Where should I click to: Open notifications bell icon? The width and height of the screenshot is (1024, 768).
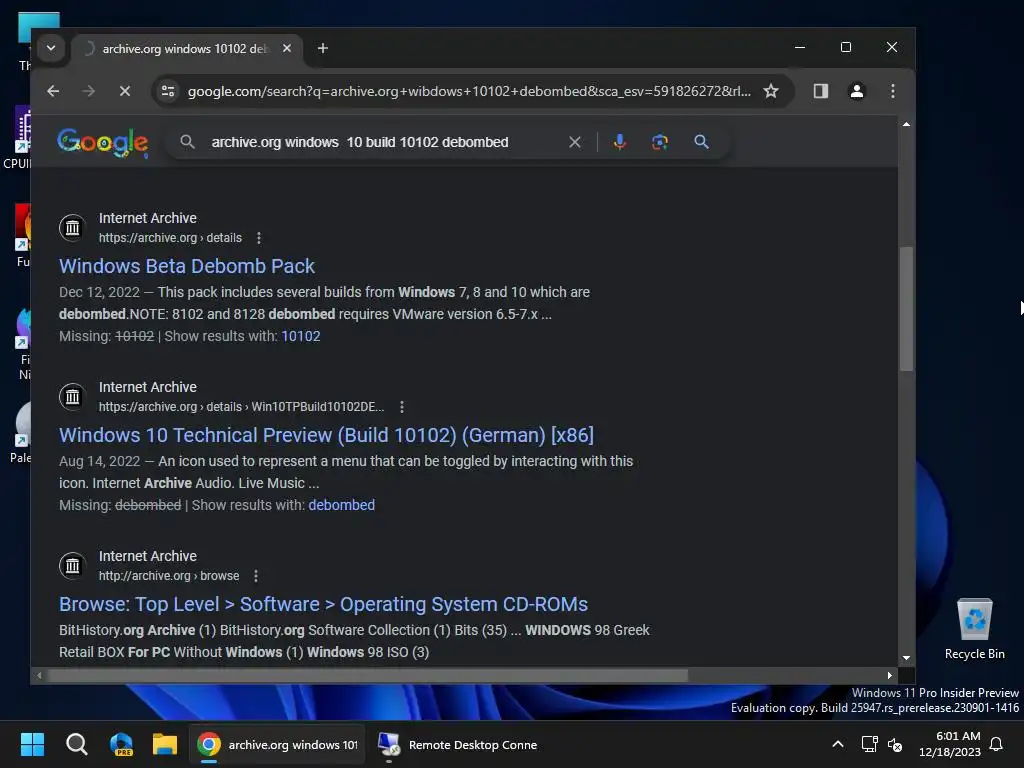click(997, 744)
